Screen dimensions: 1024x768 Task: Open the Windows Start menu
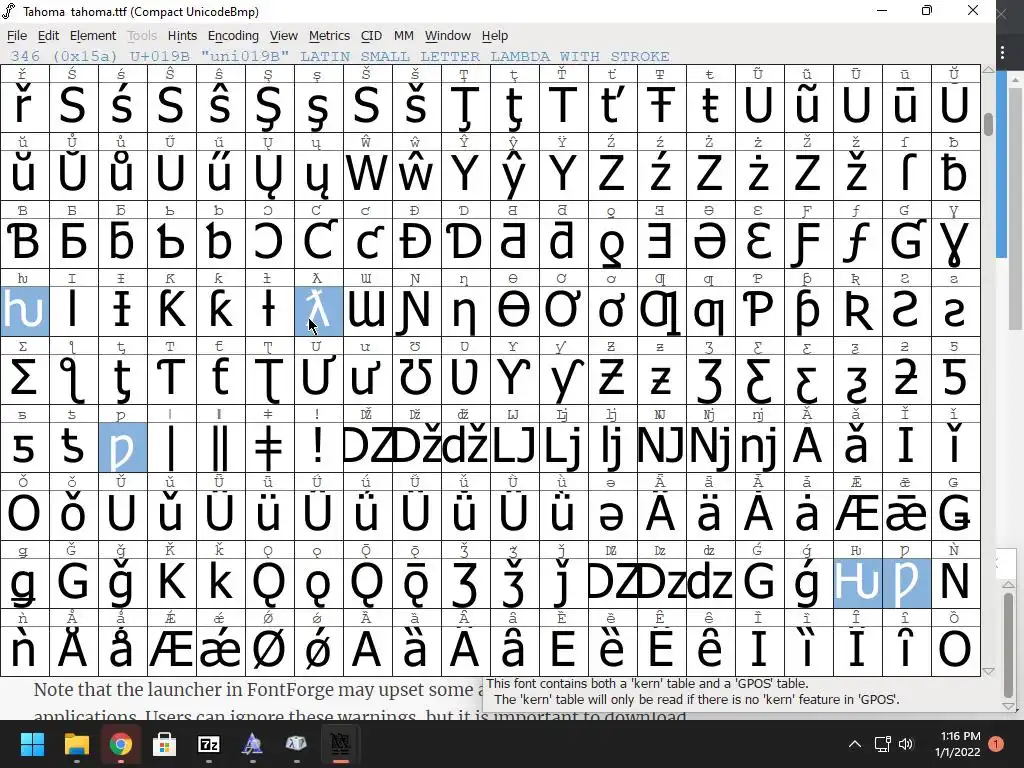32,744
